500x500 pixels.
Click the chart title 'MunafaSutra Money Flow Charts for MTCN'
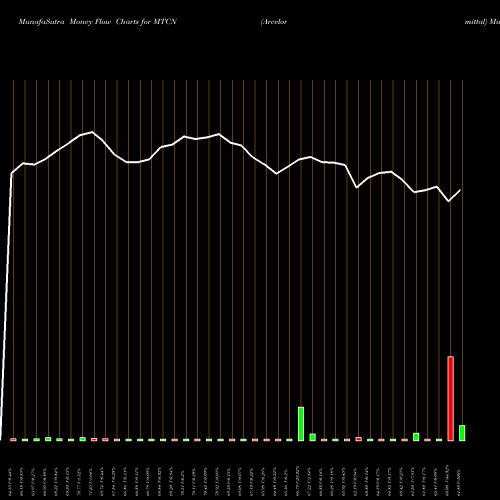pos(98,22)
